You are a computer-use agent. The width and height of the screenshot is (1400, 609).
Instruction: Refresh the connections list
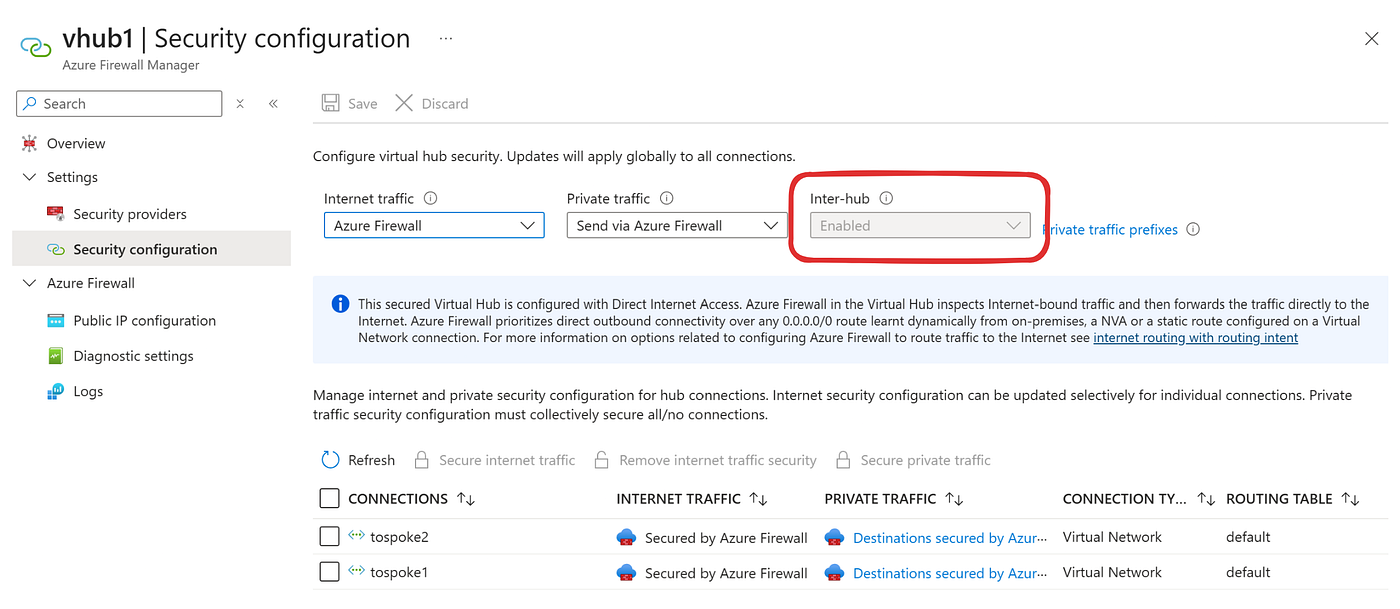(358, 460)
